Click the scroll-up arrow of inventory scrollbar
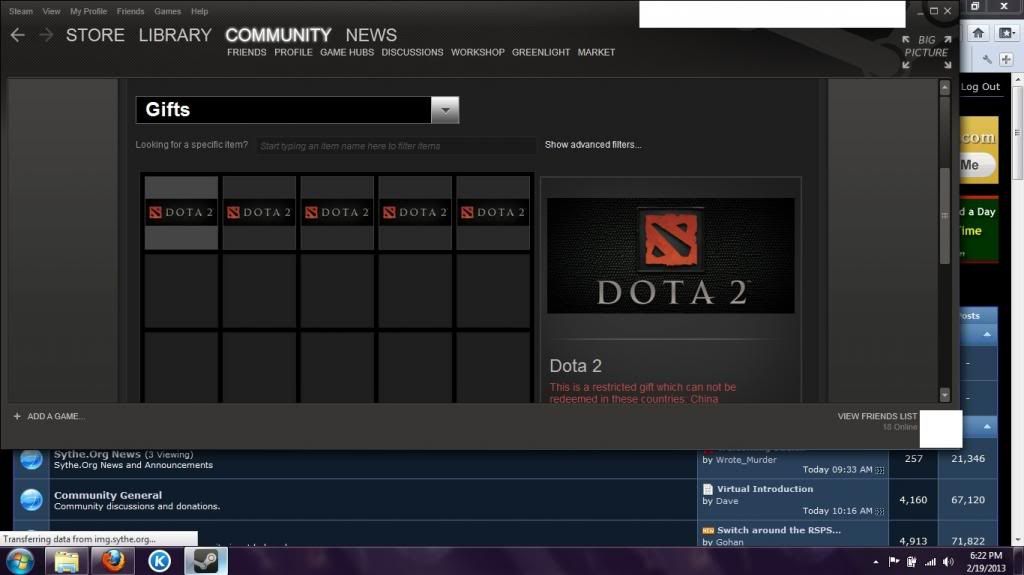 pyautogui.click(x=944, y=87)
